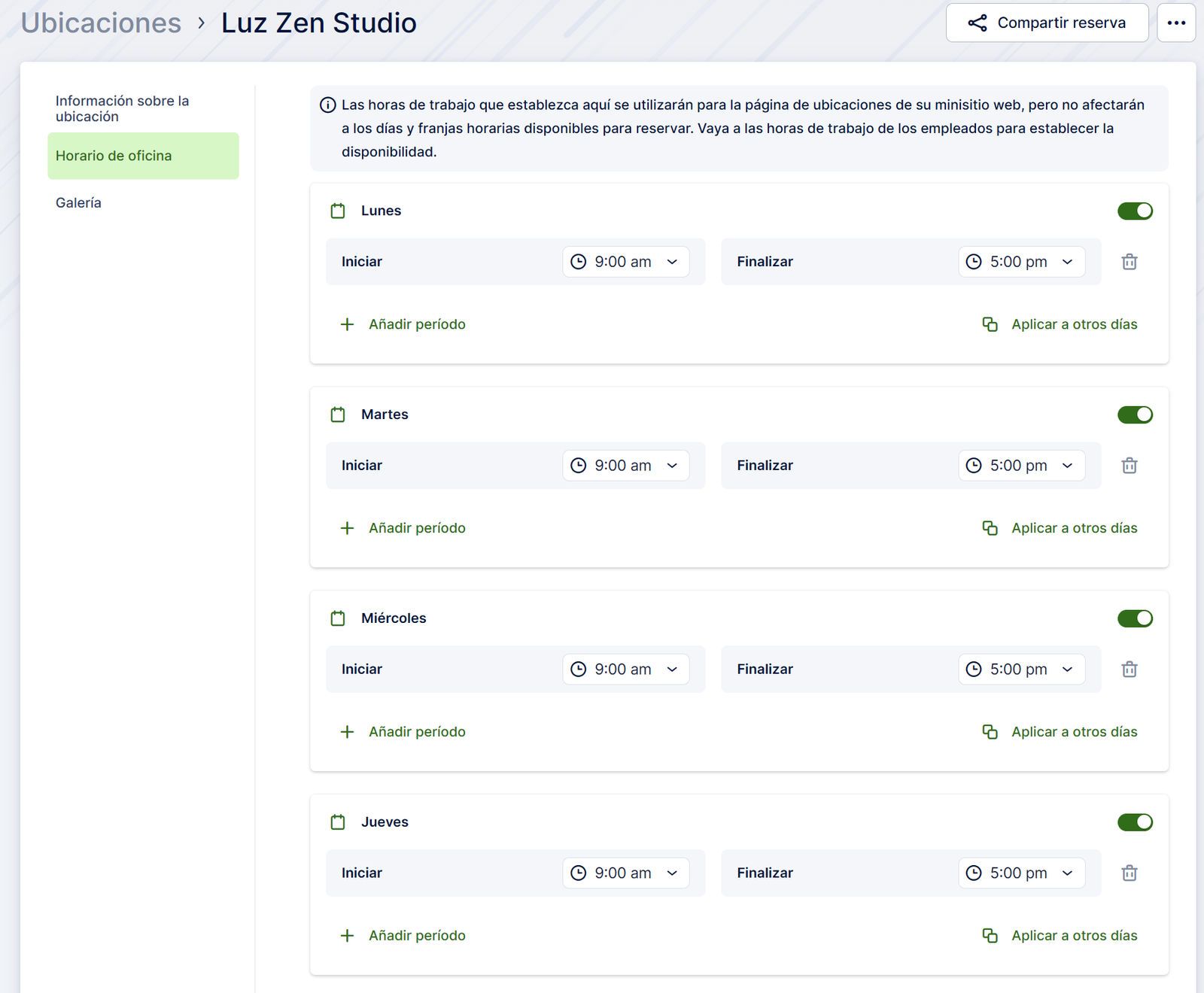Click Compartir reserva button
Image resolution: width=1204 pixels, height=993 pixels.
click(1047, 23)
